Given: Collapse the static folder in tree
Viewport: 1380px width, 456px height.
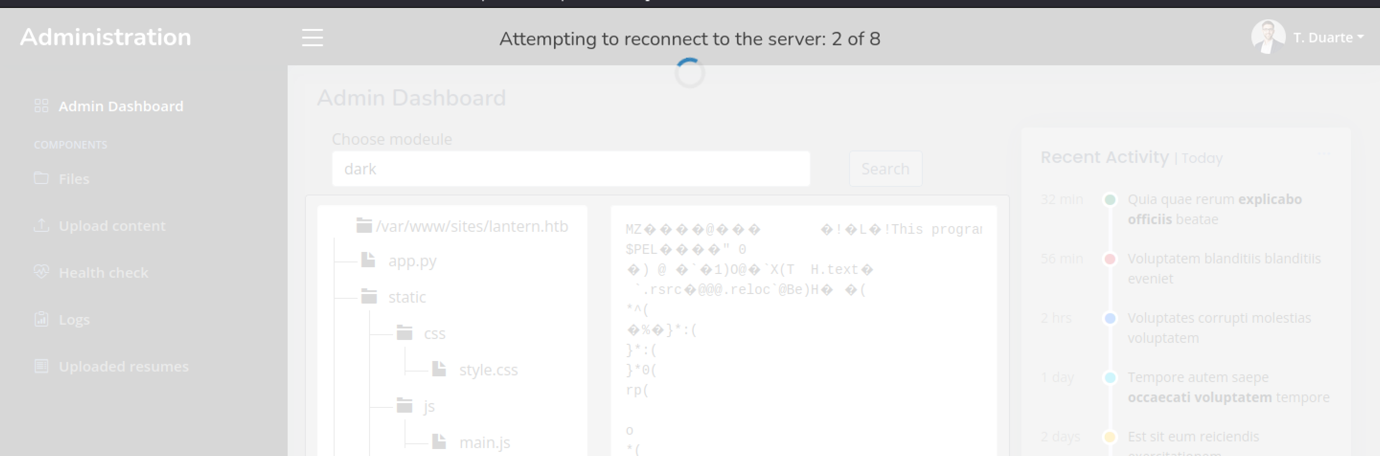Looking at the screenshot, I should 369,297.
